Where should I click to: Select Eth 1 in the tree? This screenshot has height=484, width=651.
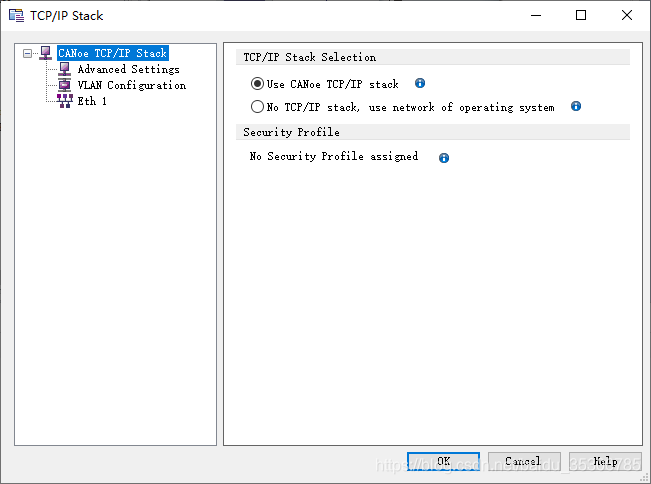[92, 101]
